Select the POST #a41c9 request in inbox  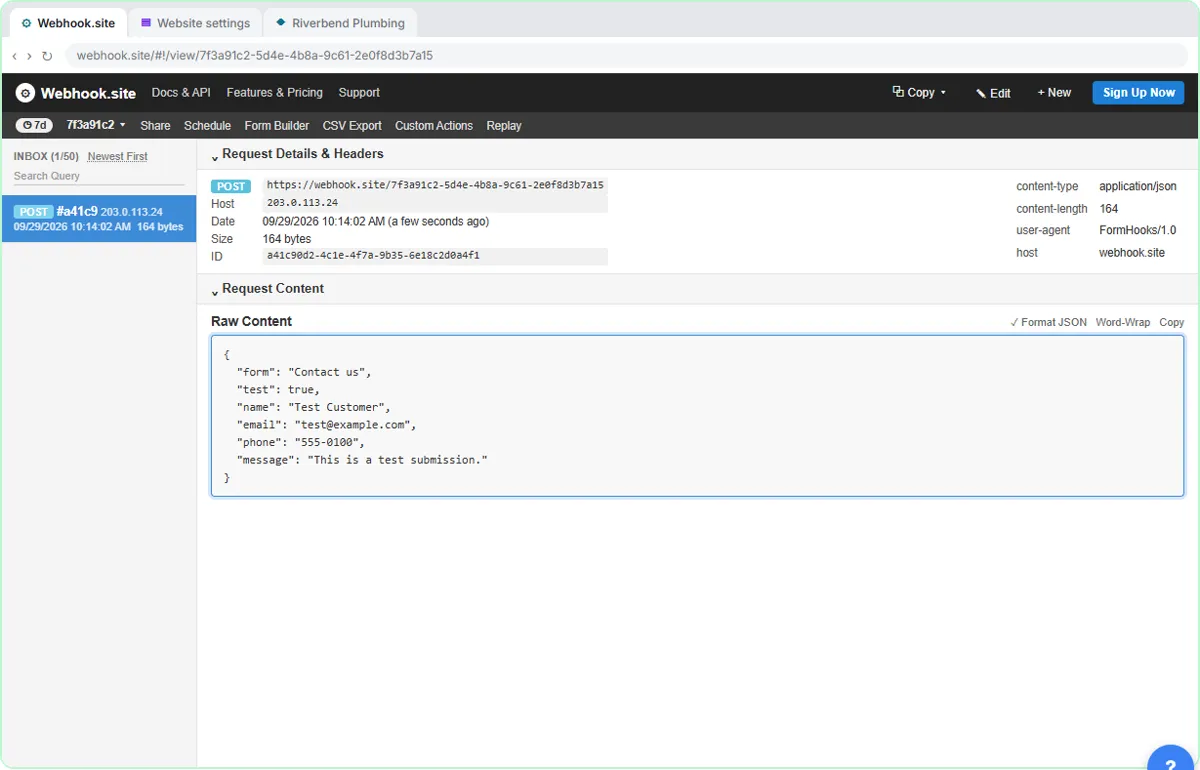pos(99,219)
